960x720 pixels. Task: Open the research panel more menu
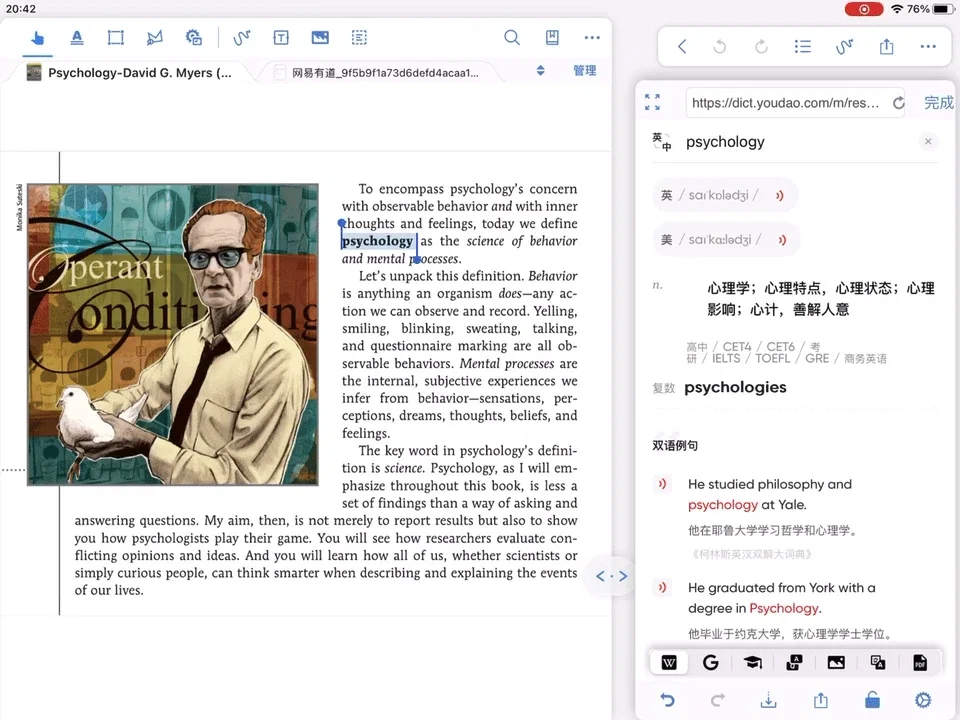point(928,47)
